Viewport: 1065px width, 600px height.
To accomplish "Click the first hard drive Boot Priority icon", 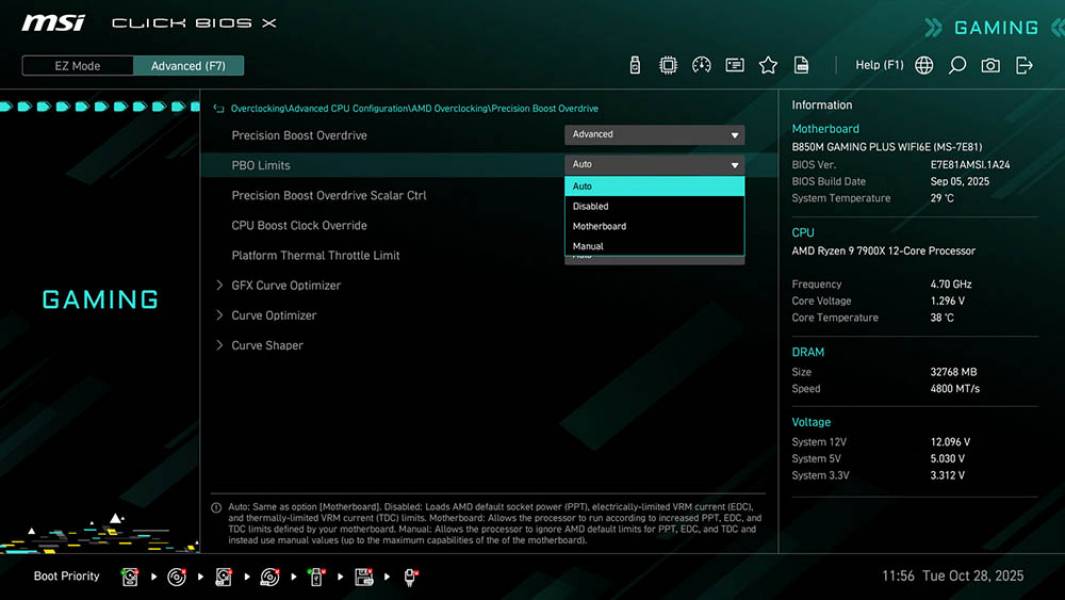I will tap(129, 576).
